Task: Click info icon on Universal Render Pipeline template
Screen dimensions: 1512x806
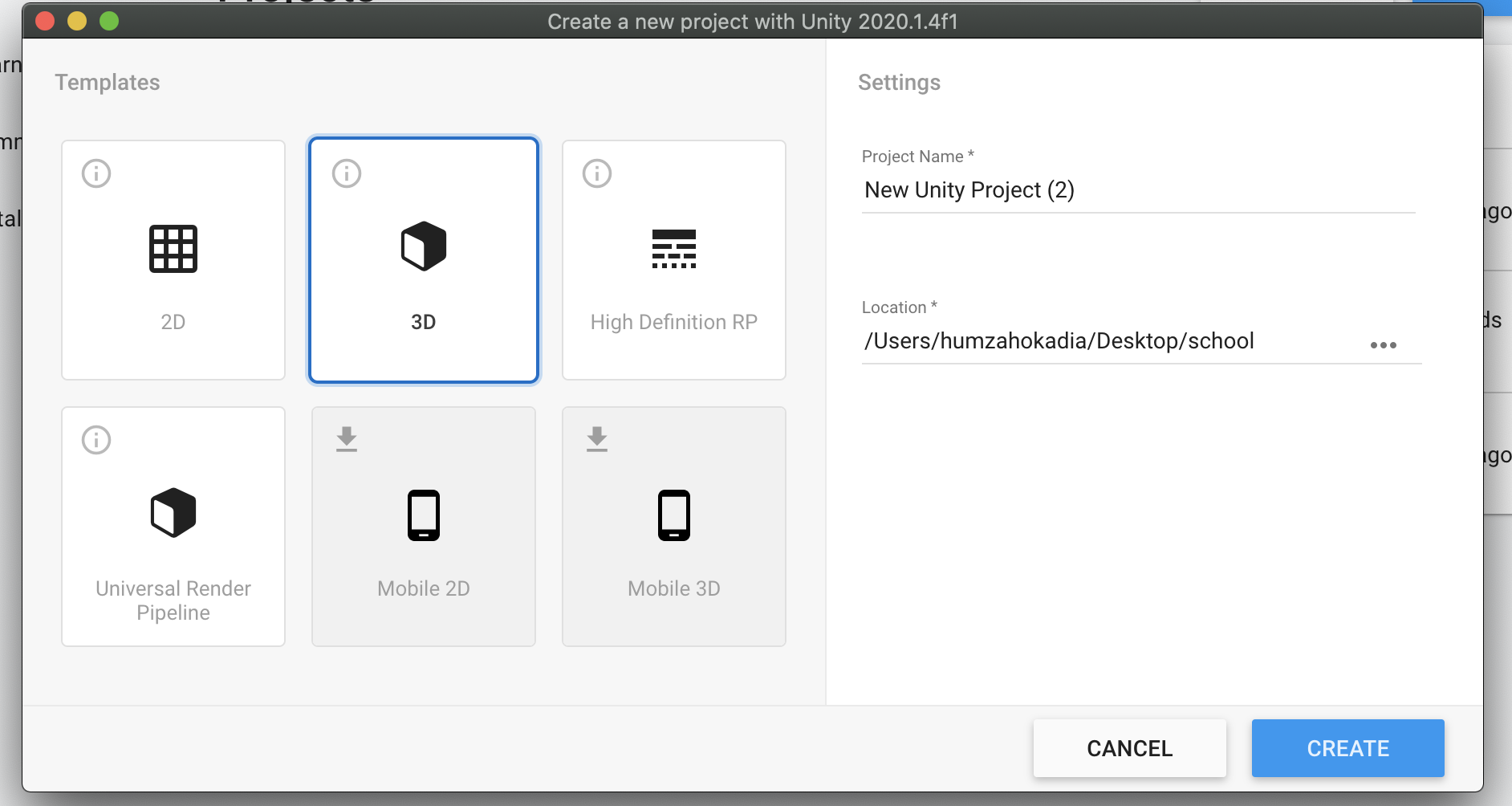Action: click(x=96, y=440)
